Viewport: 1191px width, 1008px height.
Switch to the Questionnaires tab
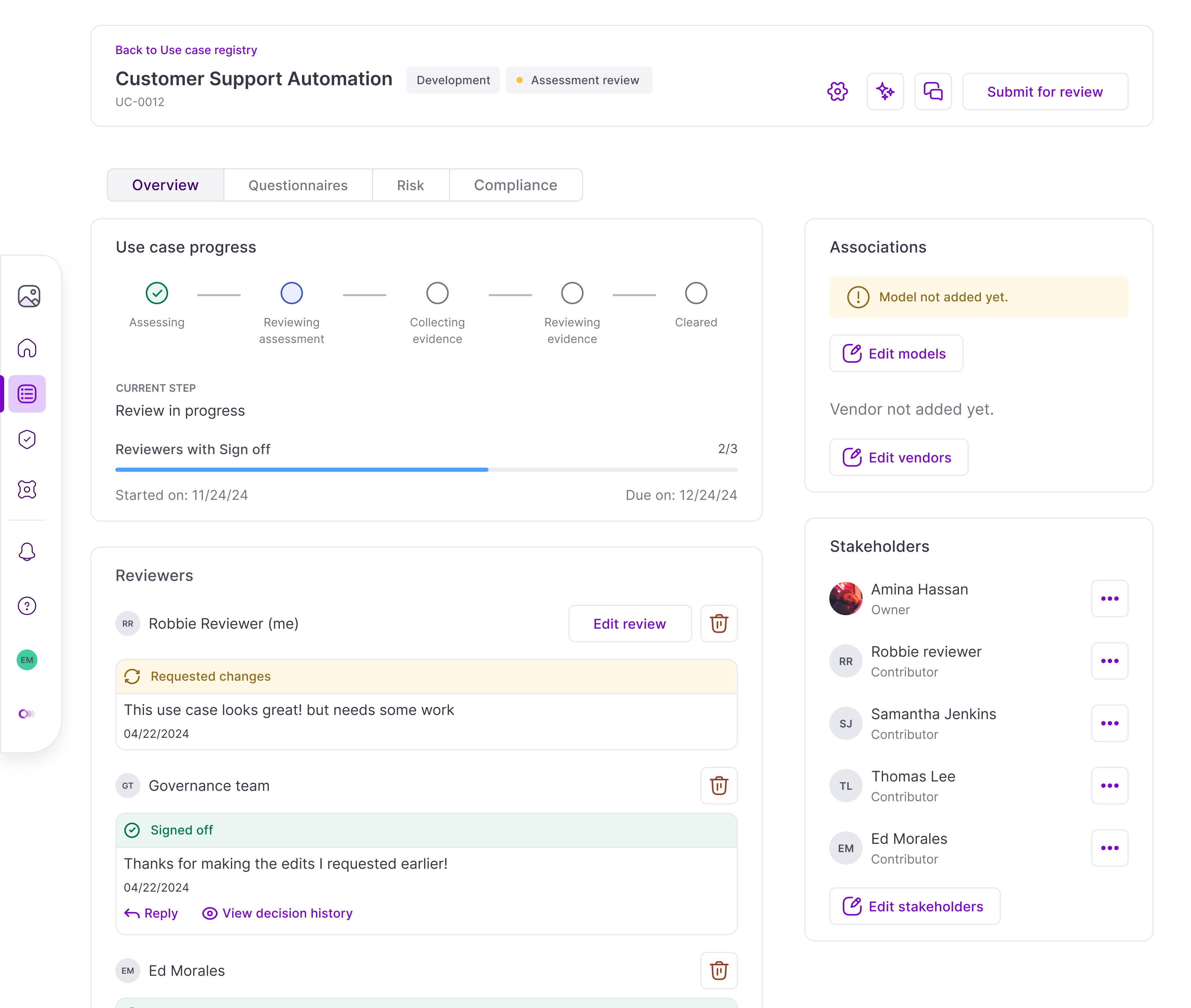(x=298, y=185)
